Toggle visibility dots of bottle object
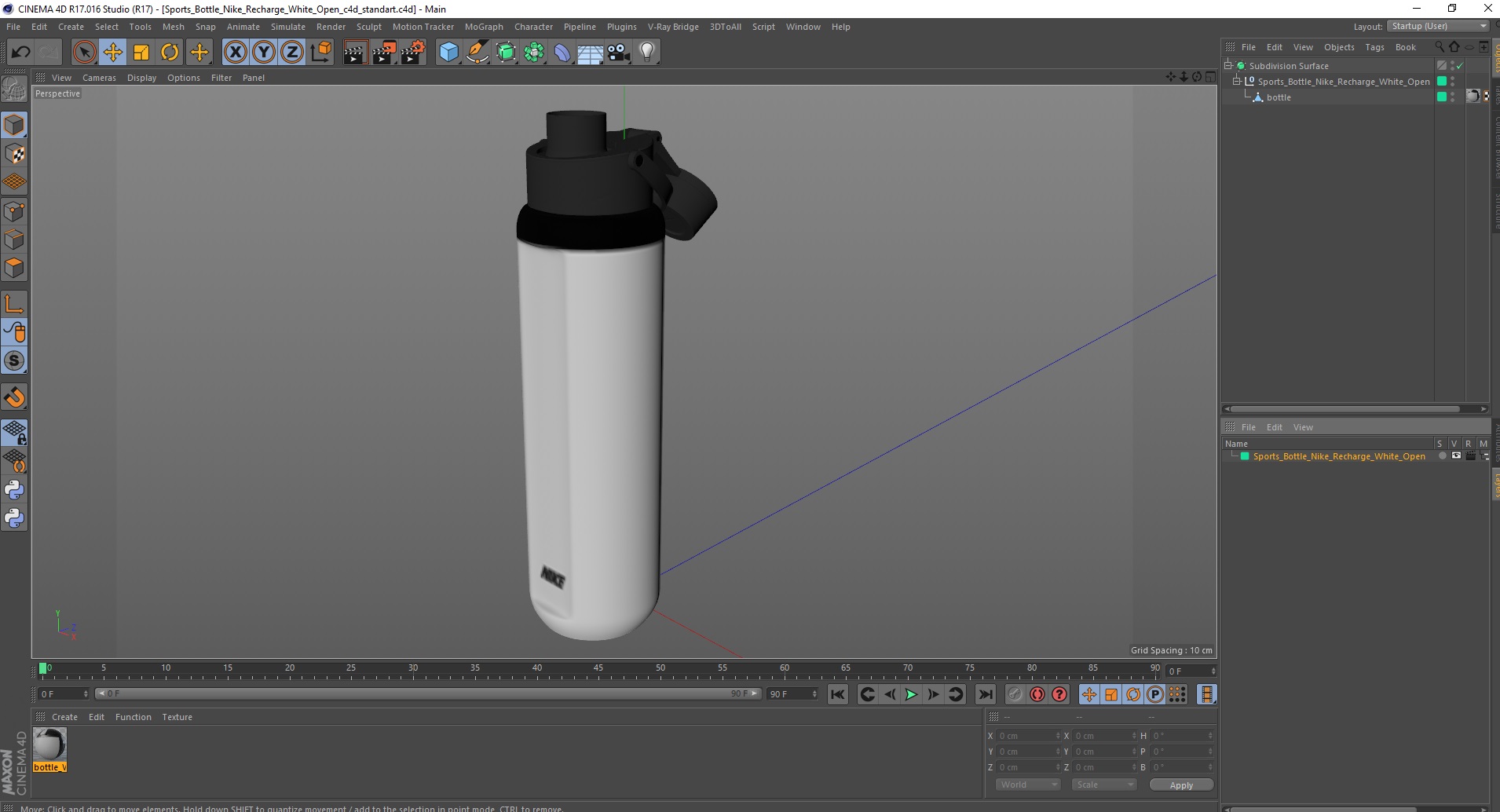This screenshot has height=812, width=1500. tap(1453, 97)
